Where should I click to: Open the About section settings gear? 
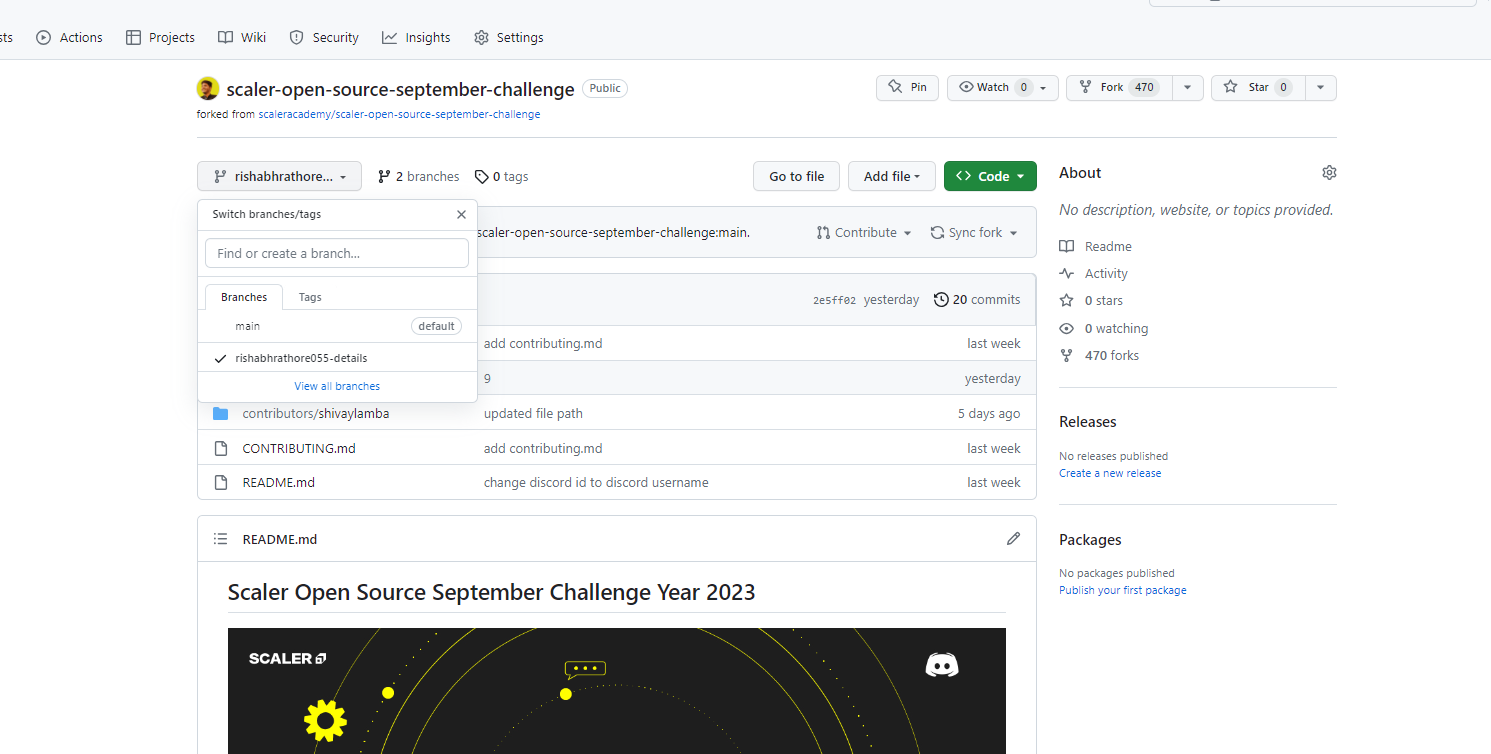(x=1329, y=172)
